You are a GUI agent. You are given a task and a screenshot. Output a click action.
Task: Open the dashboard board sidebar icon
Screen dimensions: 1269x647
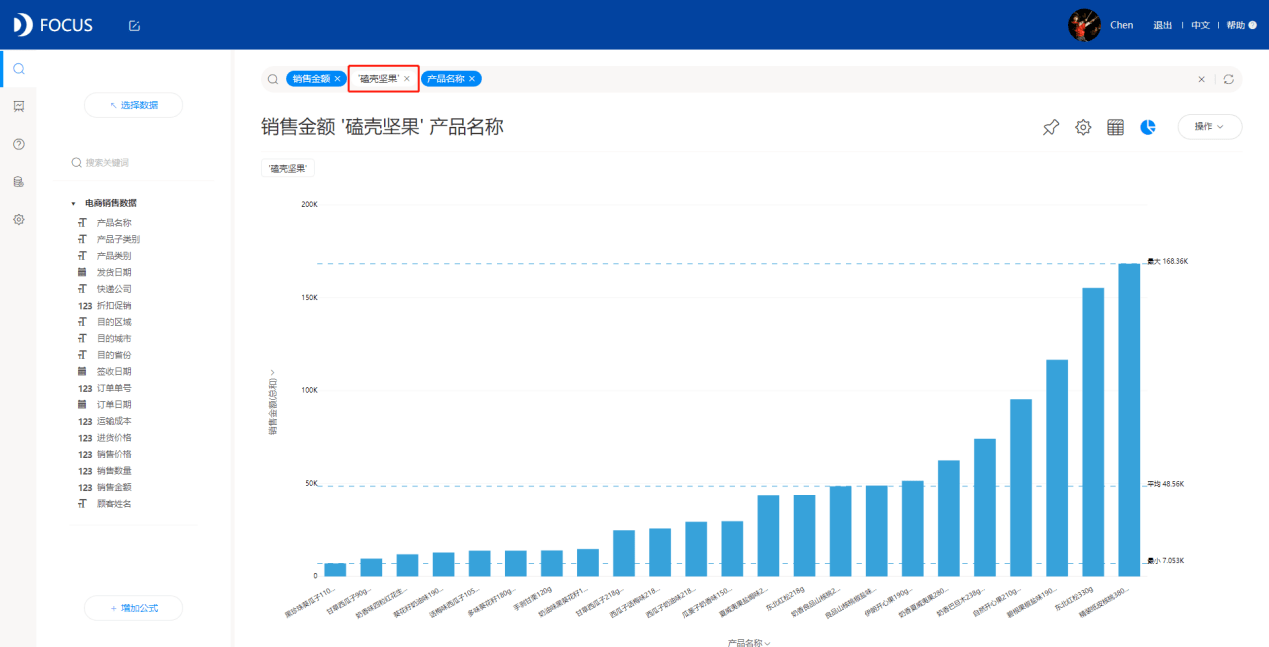tap(18, 106)
